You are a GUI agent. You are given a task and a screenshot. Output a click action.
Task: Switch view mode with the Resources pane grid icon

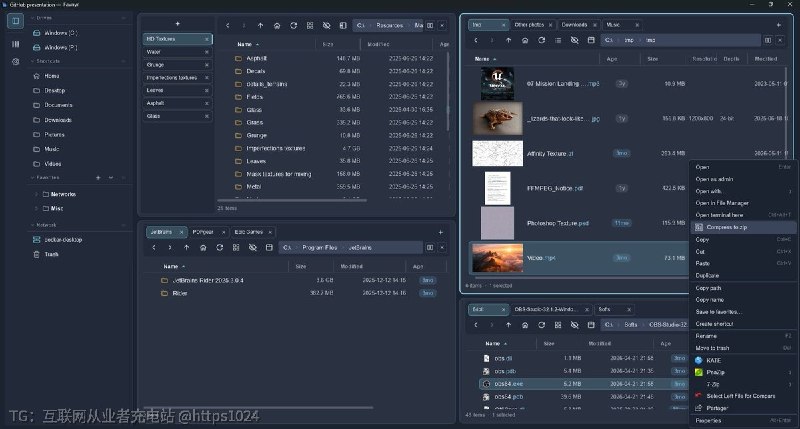310,26
